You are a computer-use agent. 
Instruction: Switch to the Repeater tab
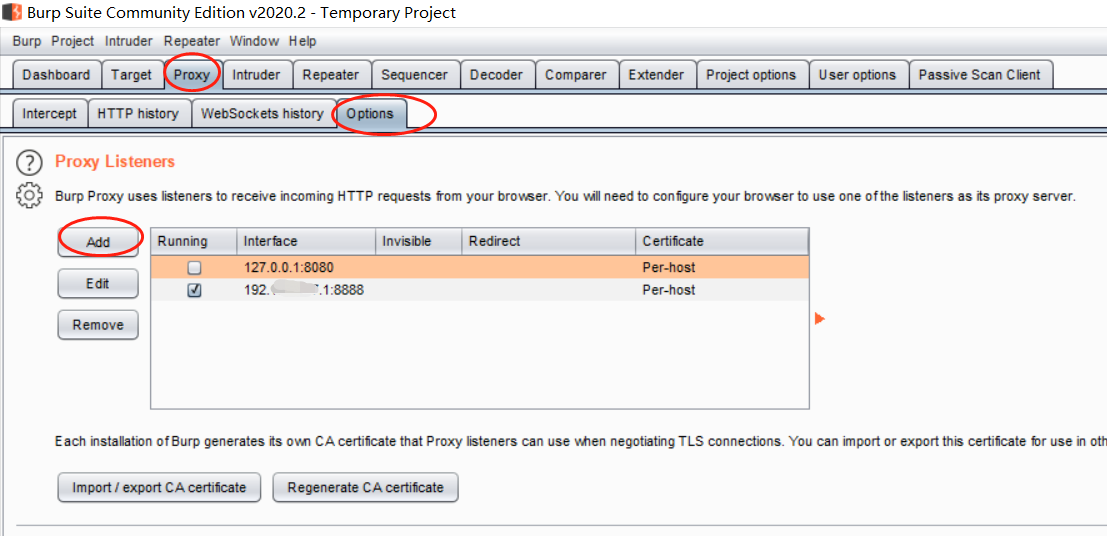click(x=331, y=75)
